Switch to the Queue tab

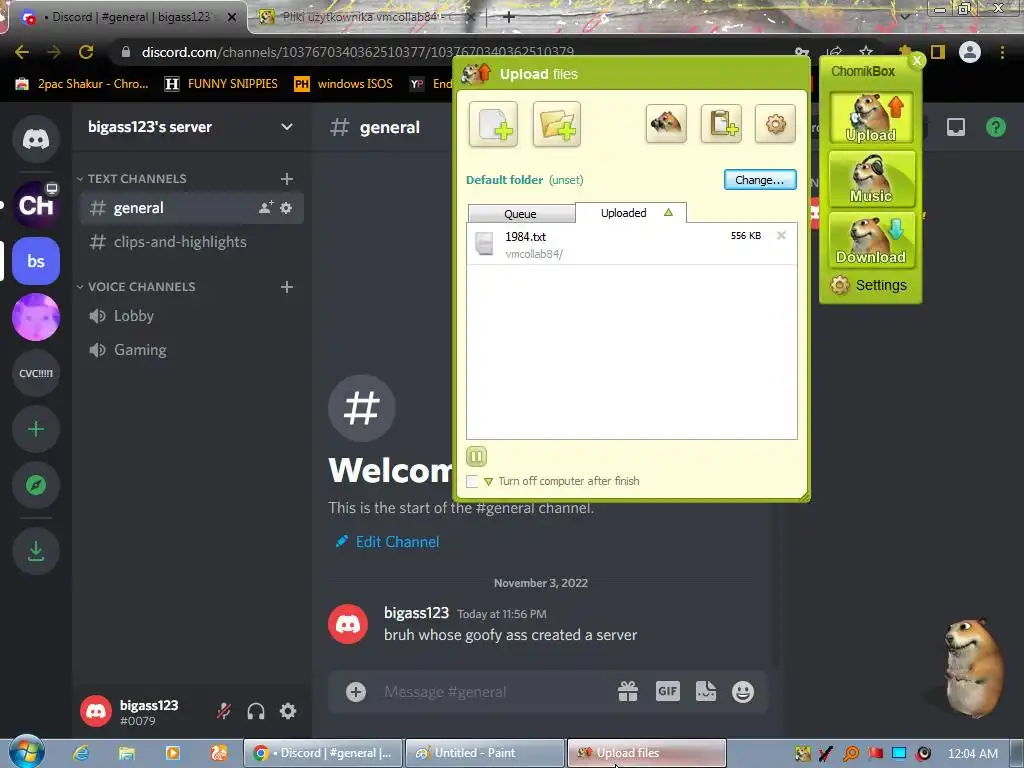coord(520,214)
